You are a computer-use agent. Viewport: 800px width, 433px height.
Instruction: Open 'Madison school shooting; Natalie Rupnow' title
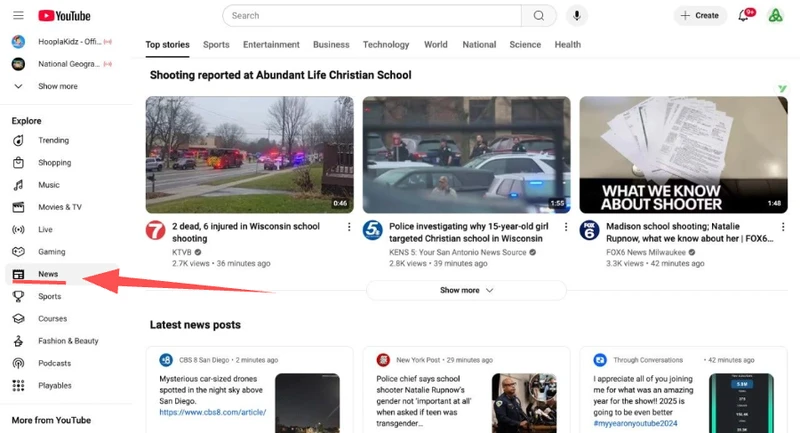(x=689, y=233)
